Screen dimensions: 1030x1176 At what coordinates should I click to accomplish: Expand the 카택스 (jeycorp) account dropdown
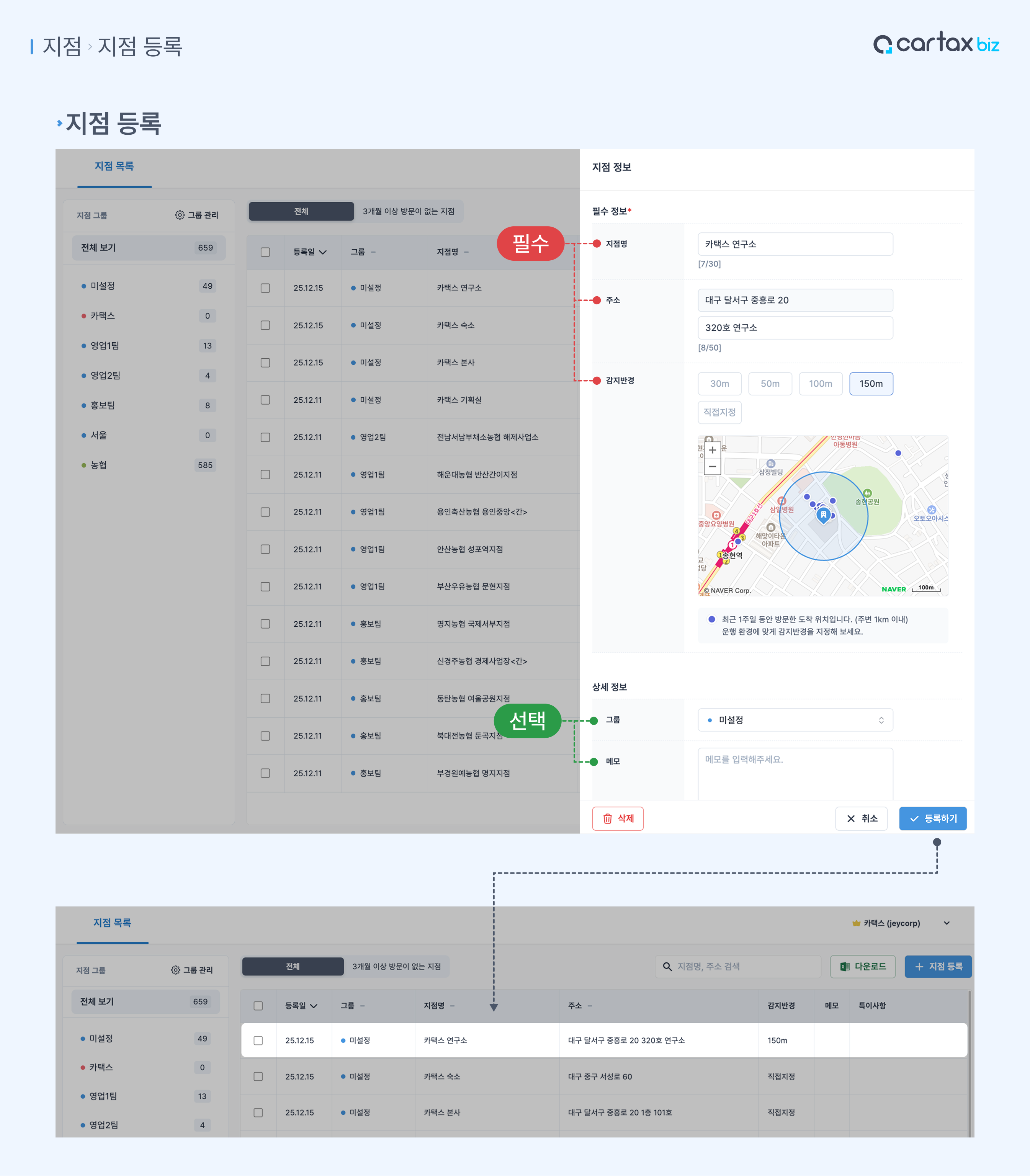pyautogui.click(x=946, y=923)
